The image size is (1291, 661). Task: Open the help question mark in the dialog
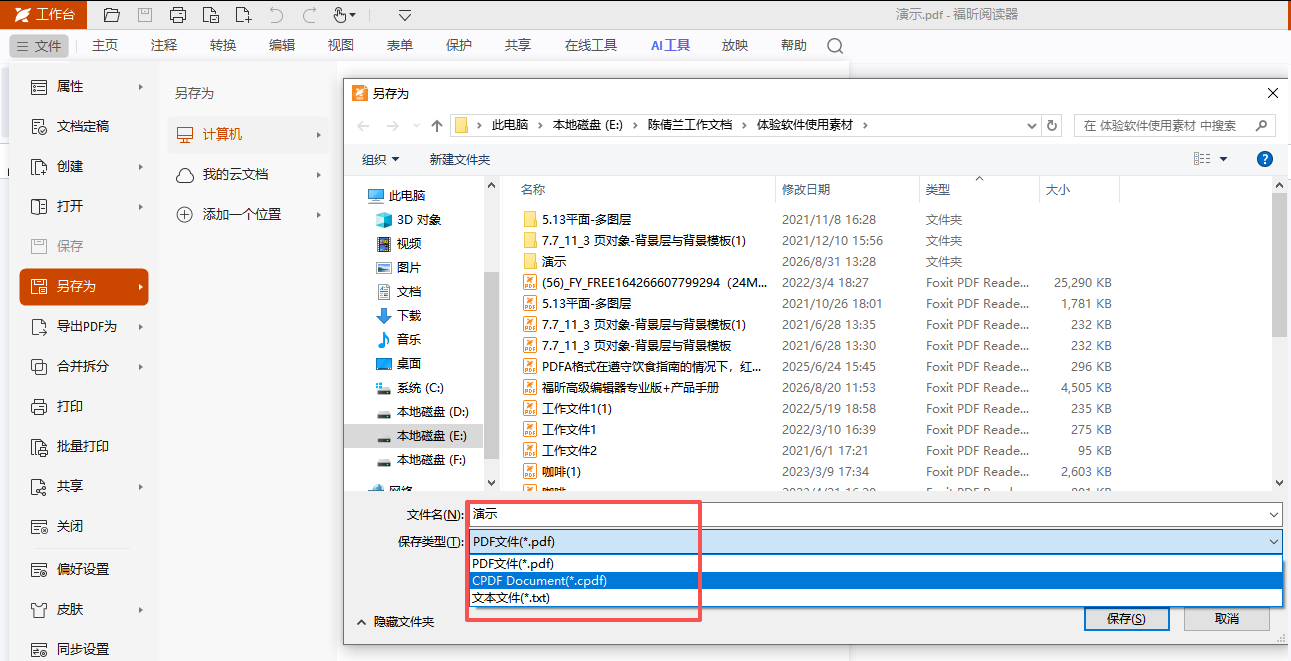click(1264, 159)
